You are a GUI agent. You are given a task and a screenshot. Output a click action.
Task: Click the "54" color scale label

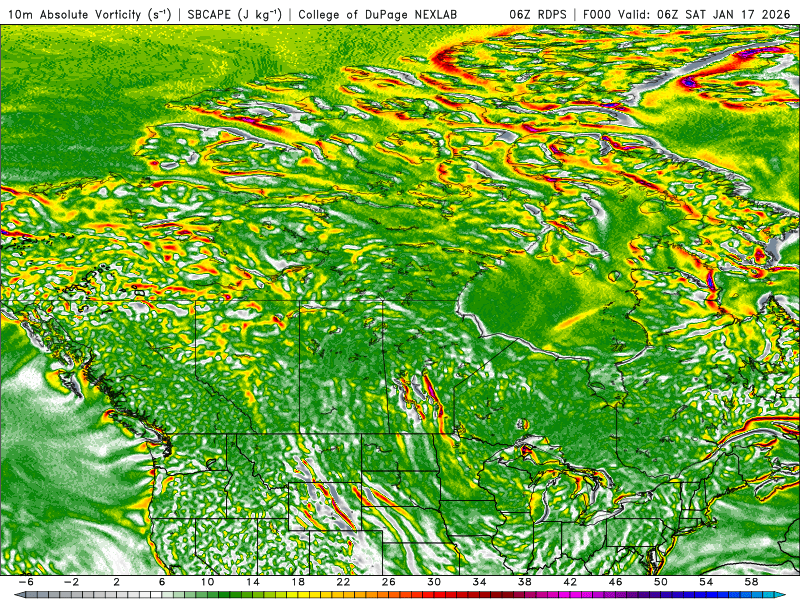pos(706,582)
